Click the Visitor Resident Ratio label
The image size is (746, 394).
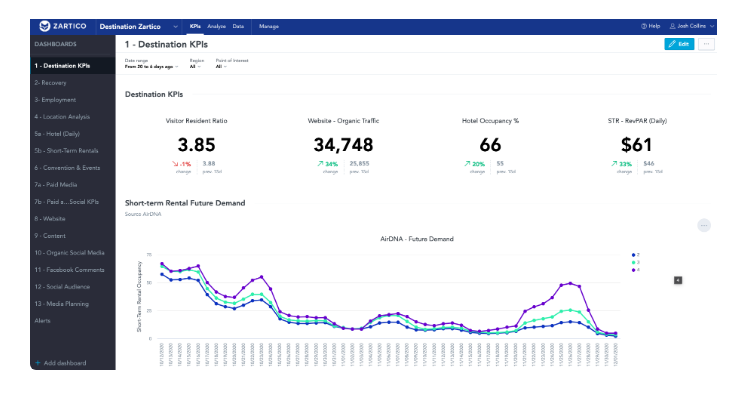(196, 121)
